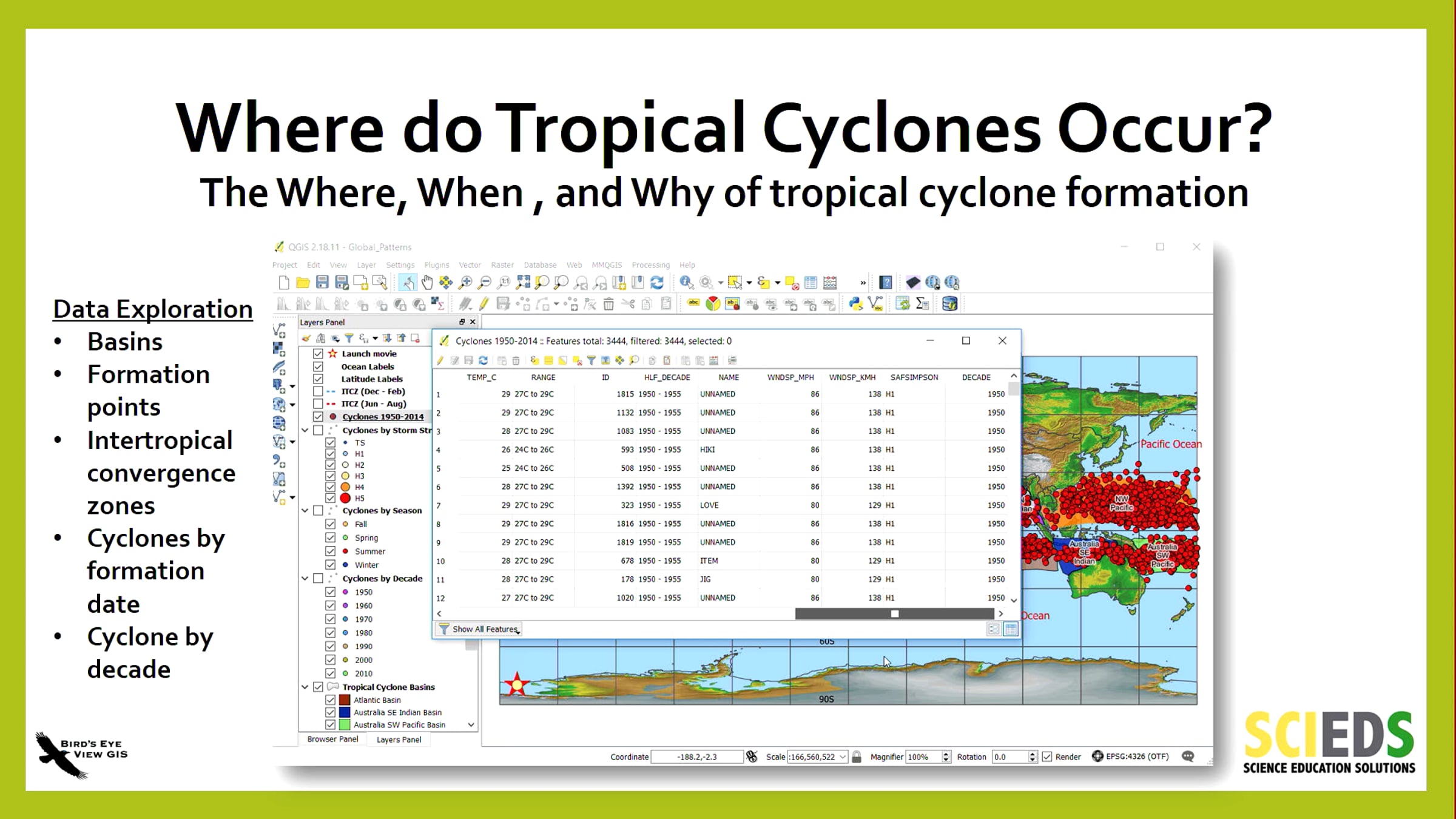Sort table by the NAME column header
Viewport: 1456px width, 819px height.
click(x=729, y=377)
